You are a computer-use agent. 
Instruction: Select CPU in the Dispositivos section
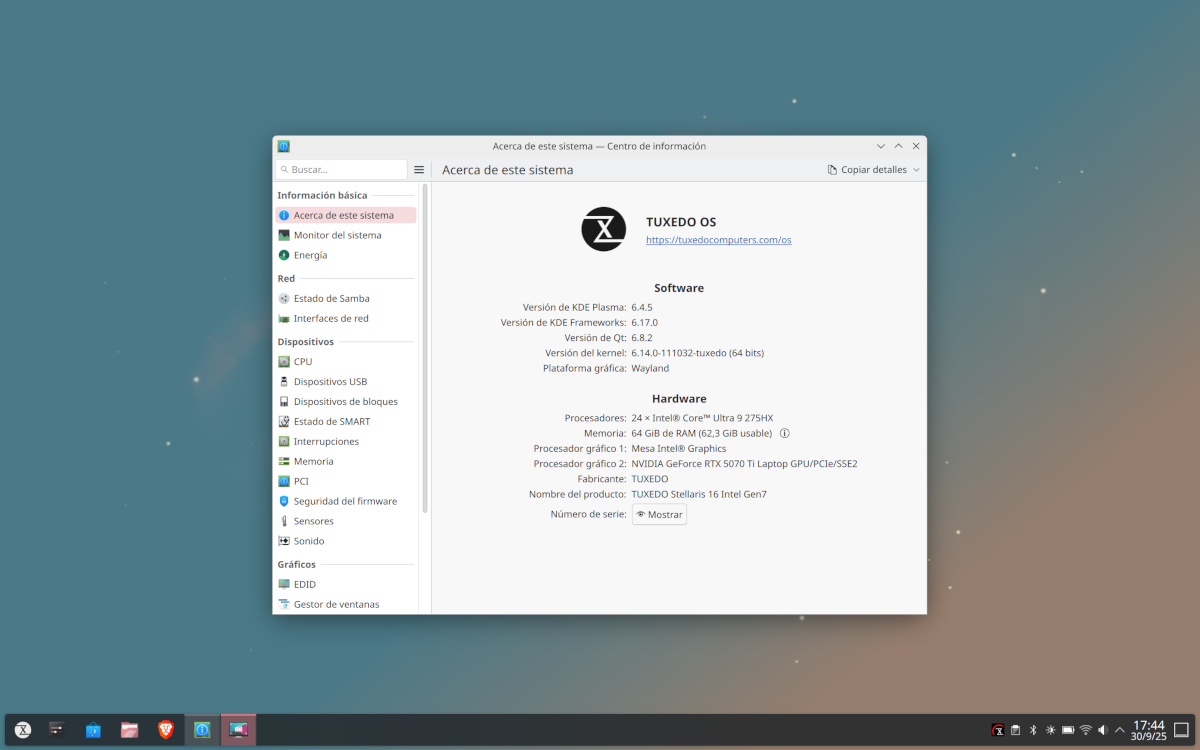[x=302, y=362]
